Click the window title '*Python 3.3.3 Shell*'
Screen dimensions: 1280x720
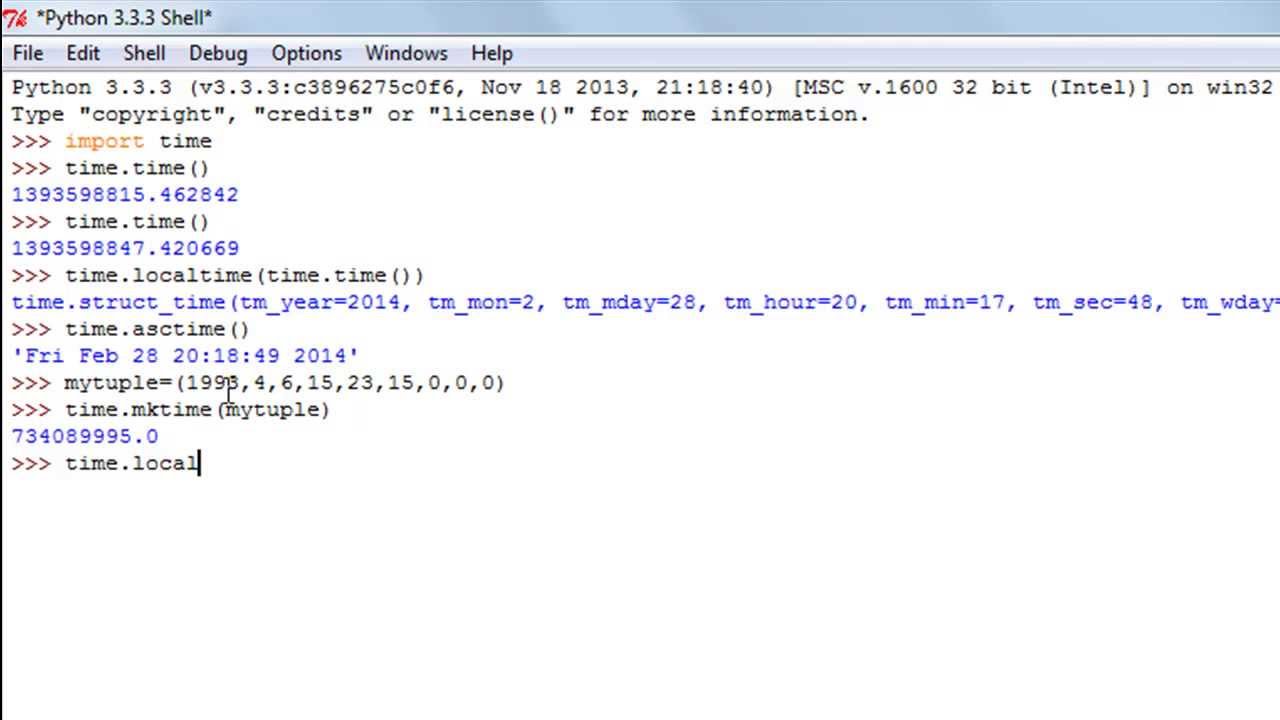[x=124, y=18]
